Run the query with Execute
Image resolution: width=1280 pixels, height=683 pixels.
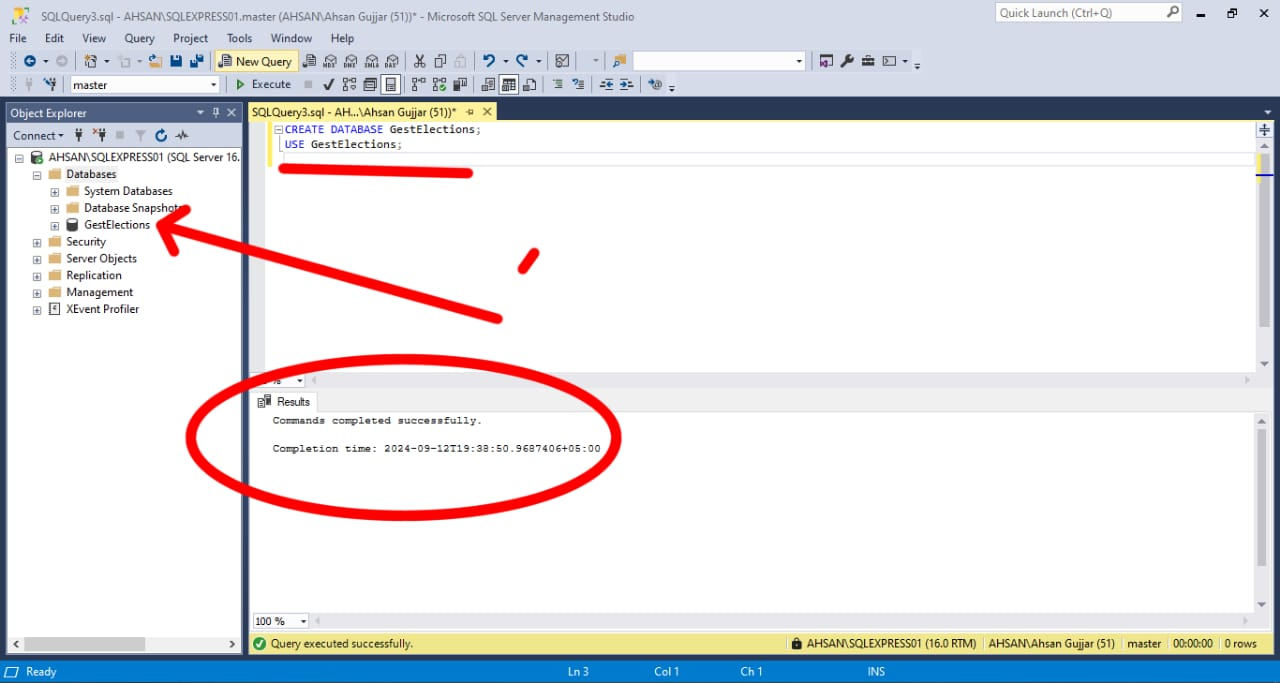(263, 84)
